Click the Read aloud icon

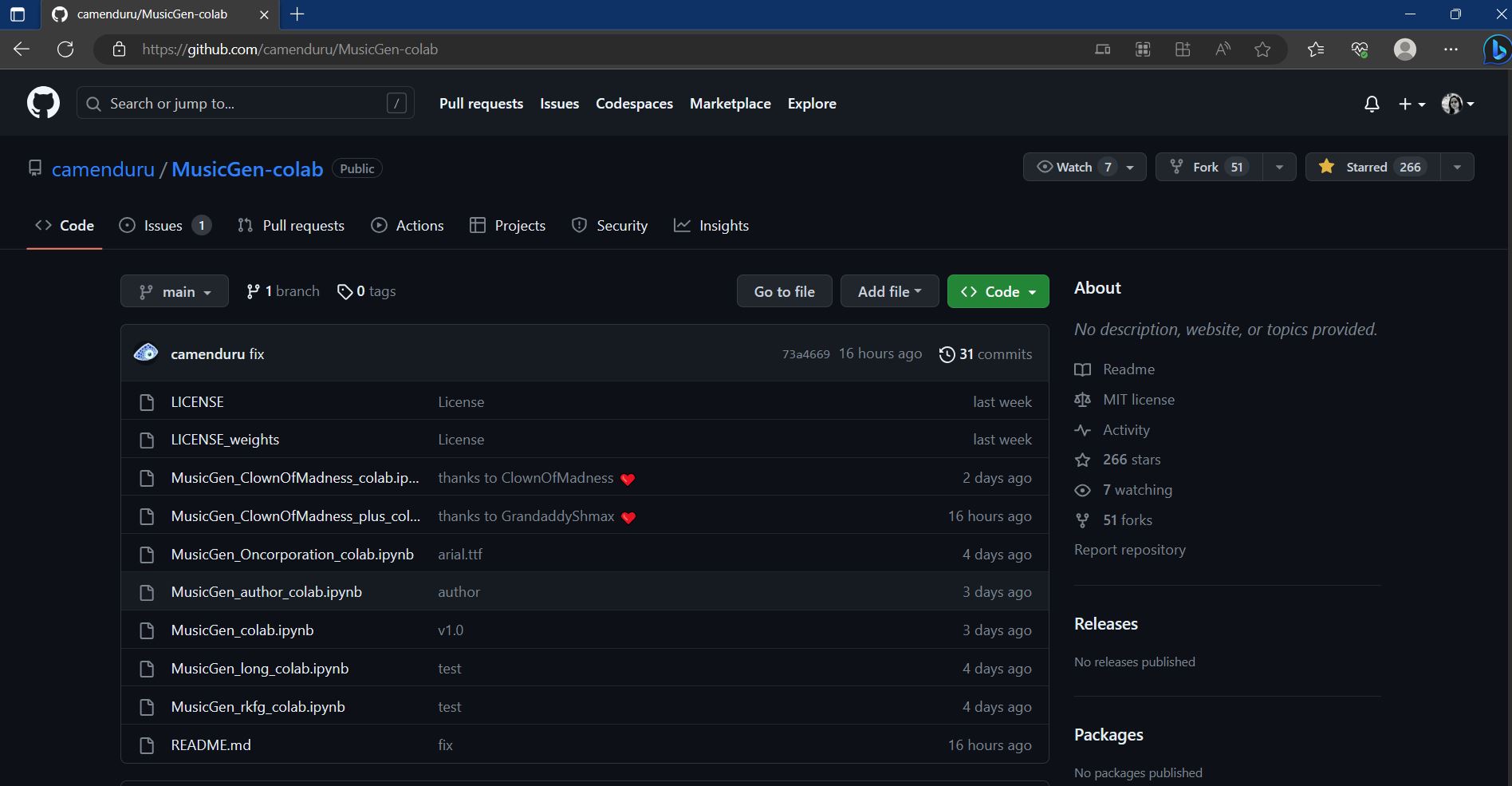pyautogui.click(x=1223, y=49)
